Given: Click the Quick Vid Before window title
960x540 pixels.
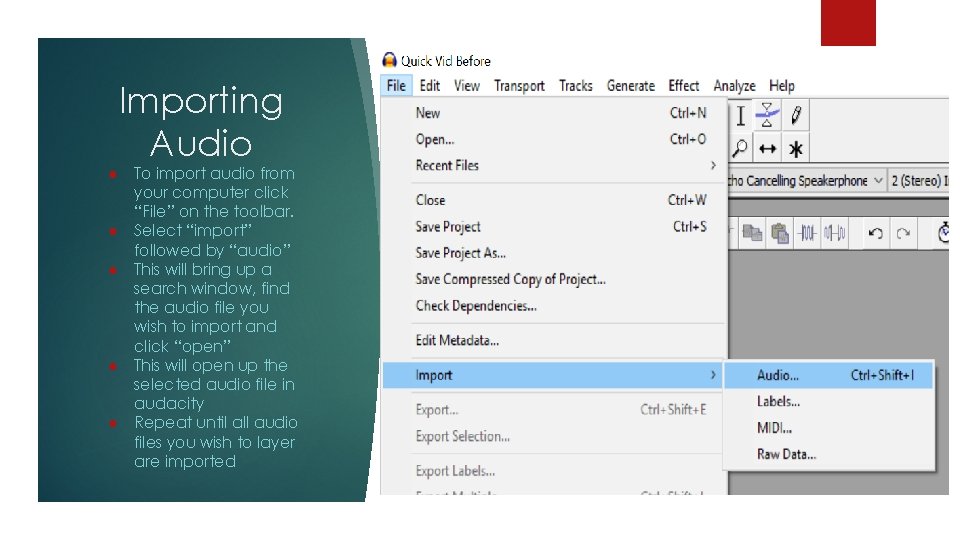Looking at the screenshot, I should pyautogui.click(x=446, y=61).
